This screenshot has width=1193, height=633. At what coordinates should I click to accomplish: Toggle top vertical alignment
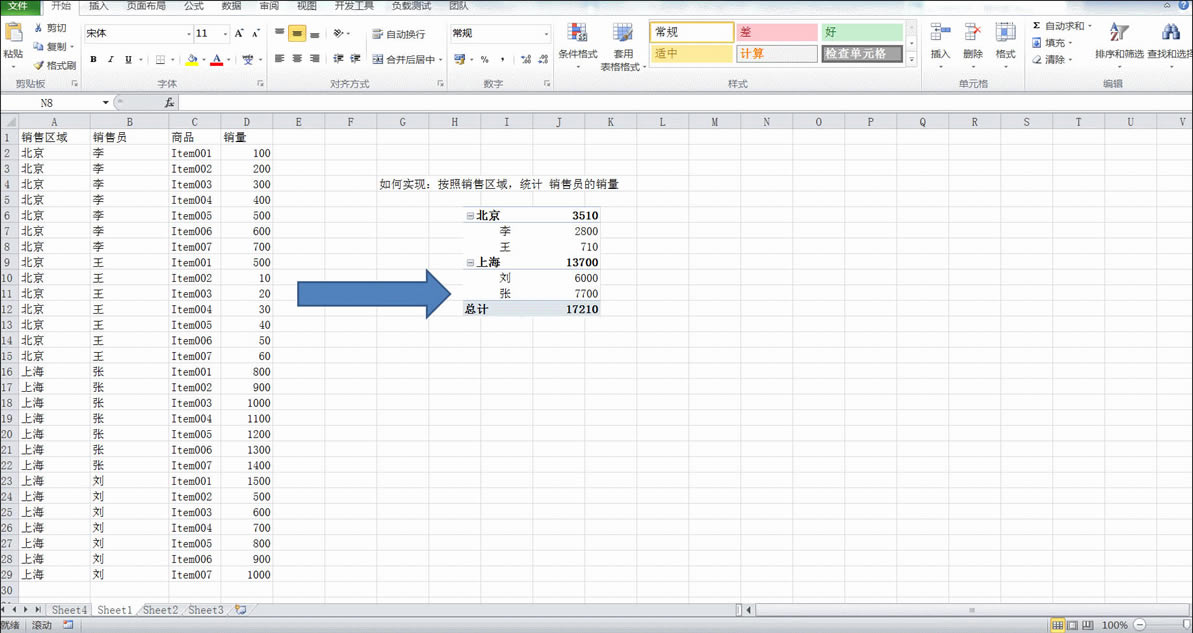(x=280, y=33)
